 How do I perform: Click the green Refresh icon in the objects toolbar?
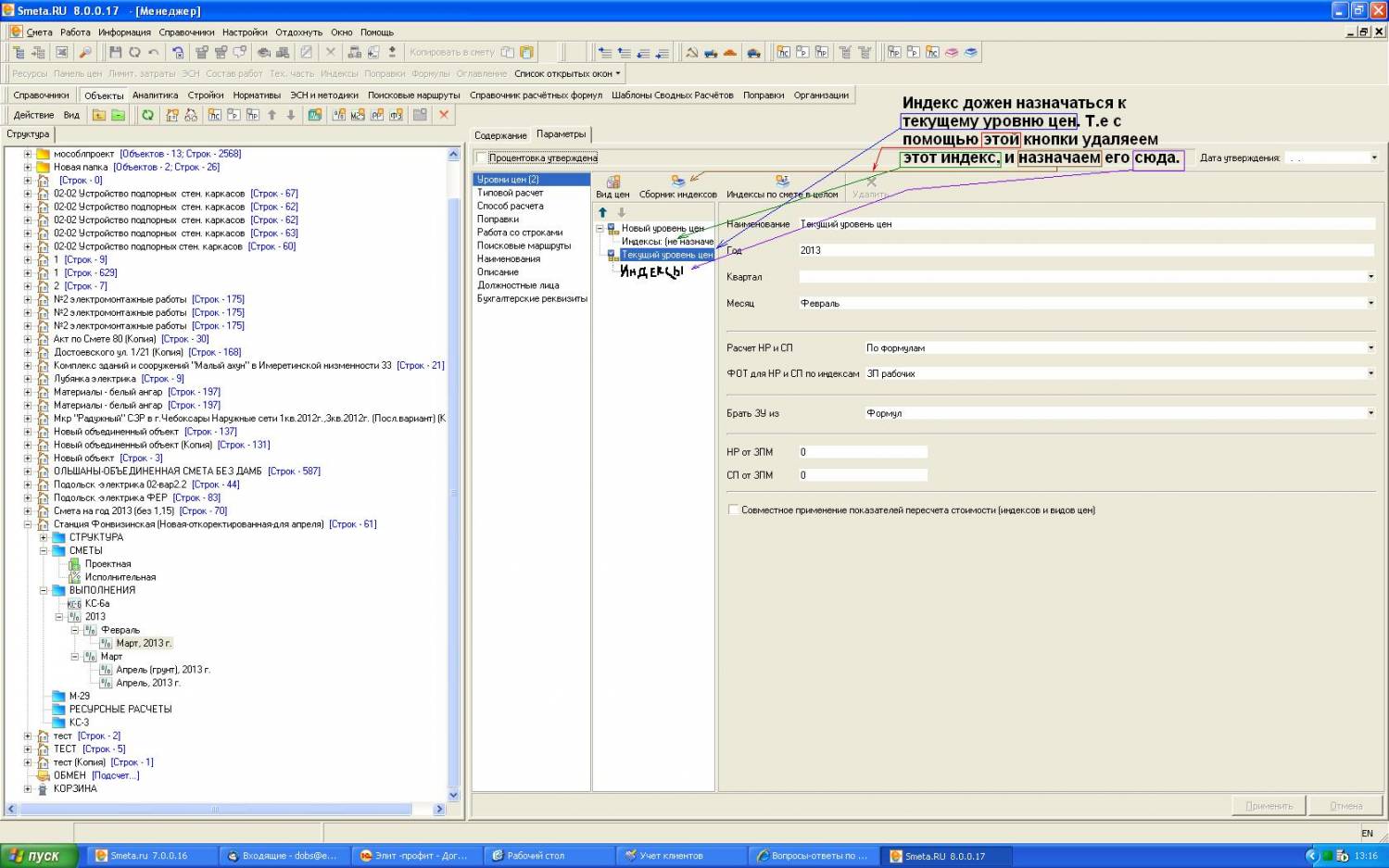click(147, 115)
